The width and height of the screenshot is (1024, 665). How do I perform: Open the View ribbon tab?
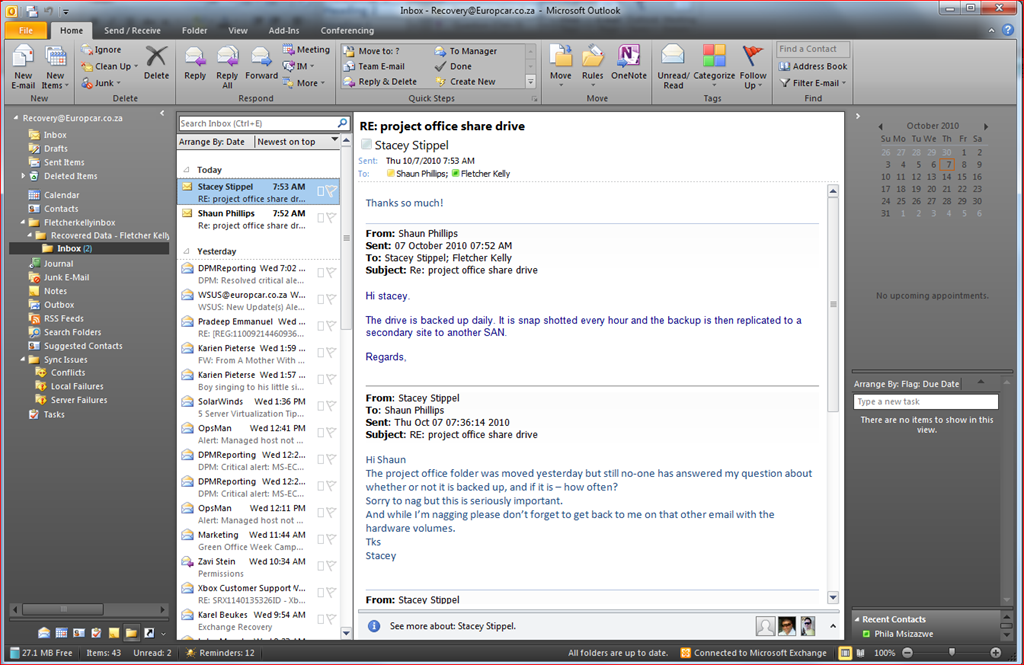click(x=238, y=31)
